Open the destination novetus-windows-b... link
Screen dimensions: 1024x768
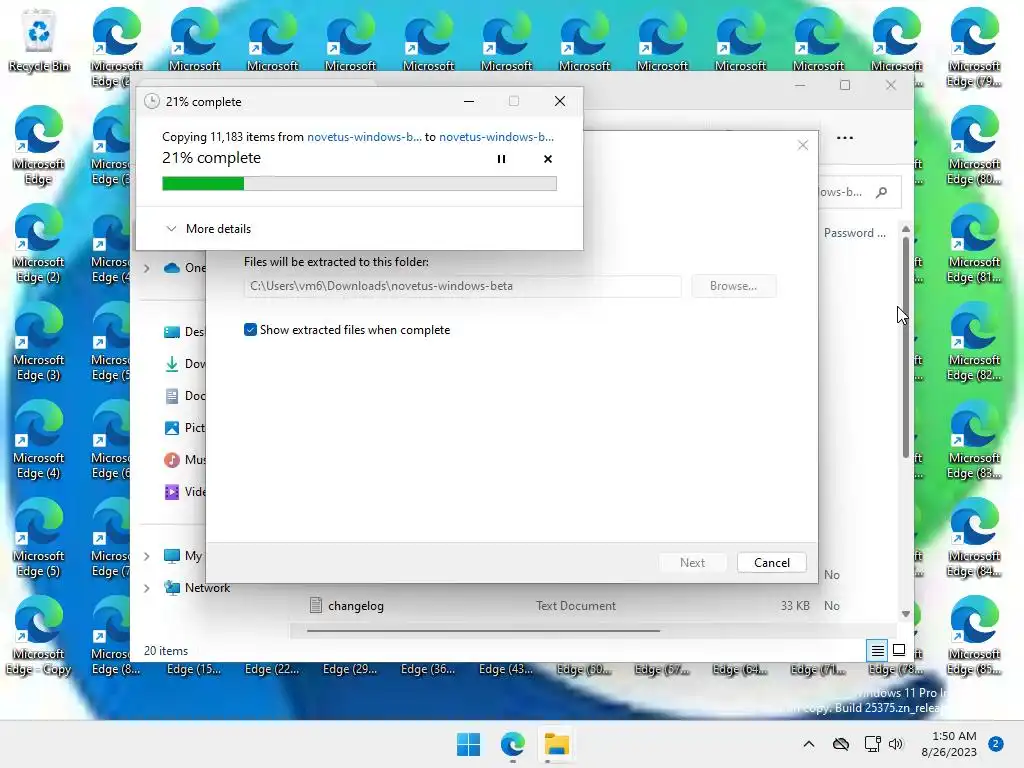pos(496,136)
